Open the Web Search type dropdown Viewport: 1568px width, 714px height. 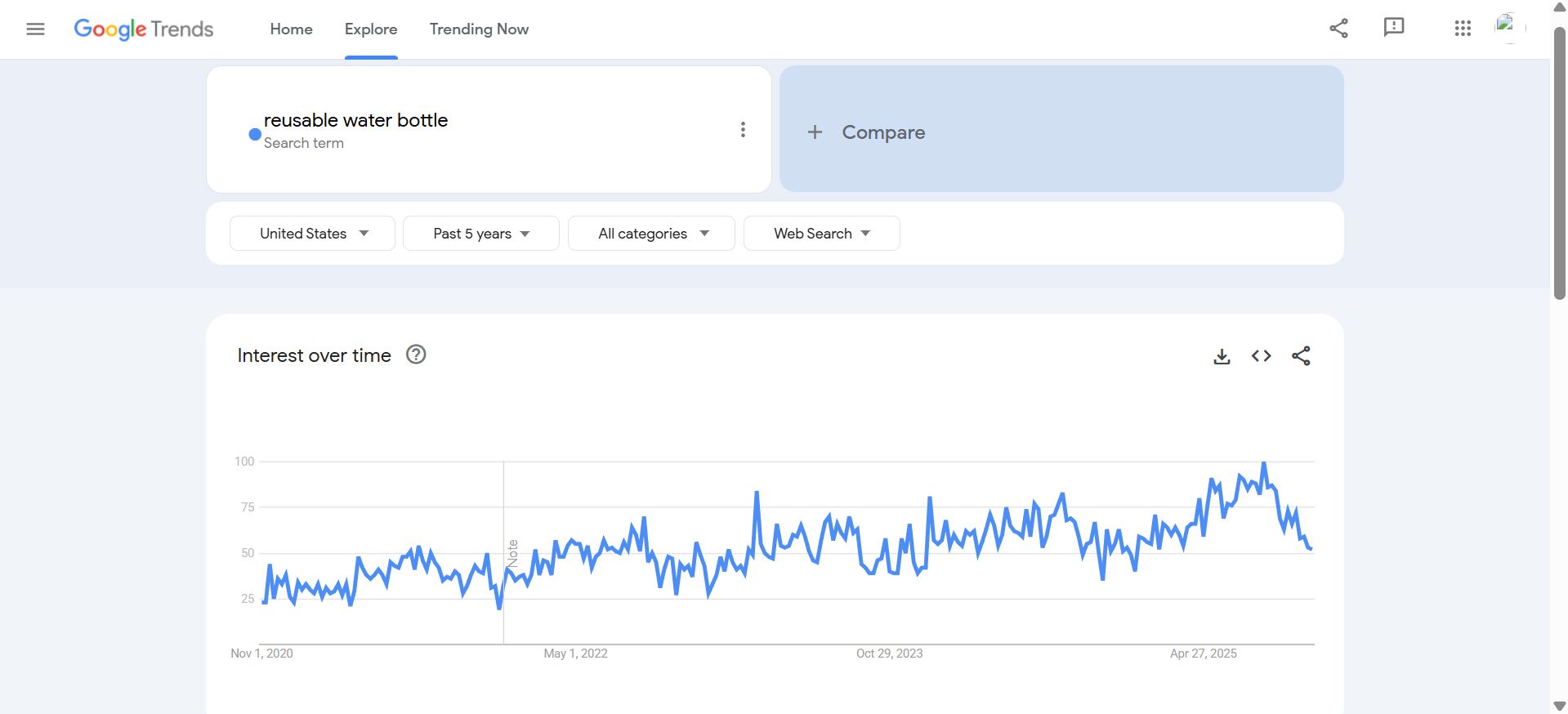click(x=822, y=234)
